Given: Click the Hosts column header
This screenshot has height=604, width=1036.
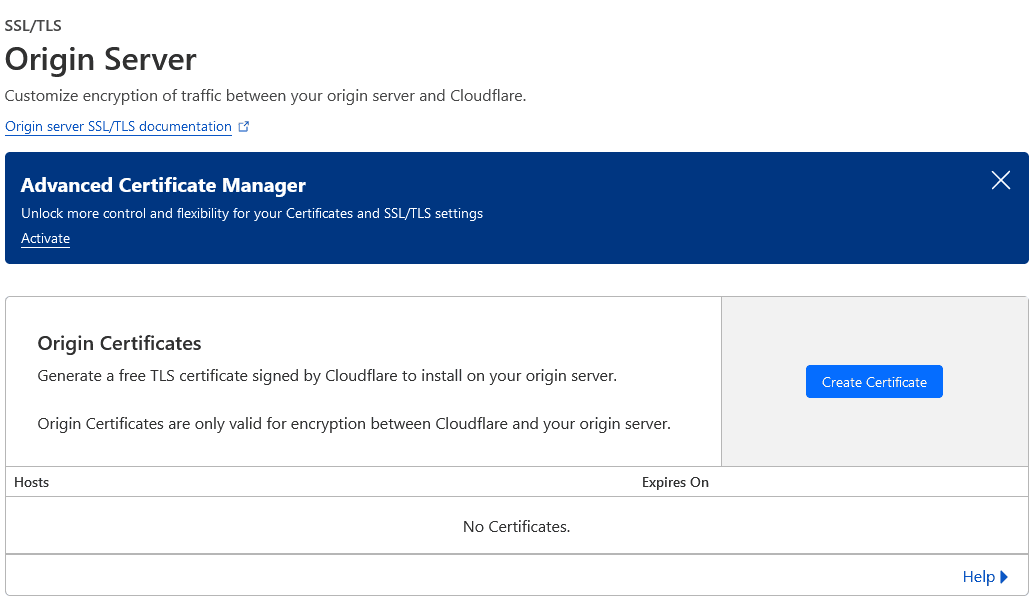Looking at the screenshot, I should point(31,482).
